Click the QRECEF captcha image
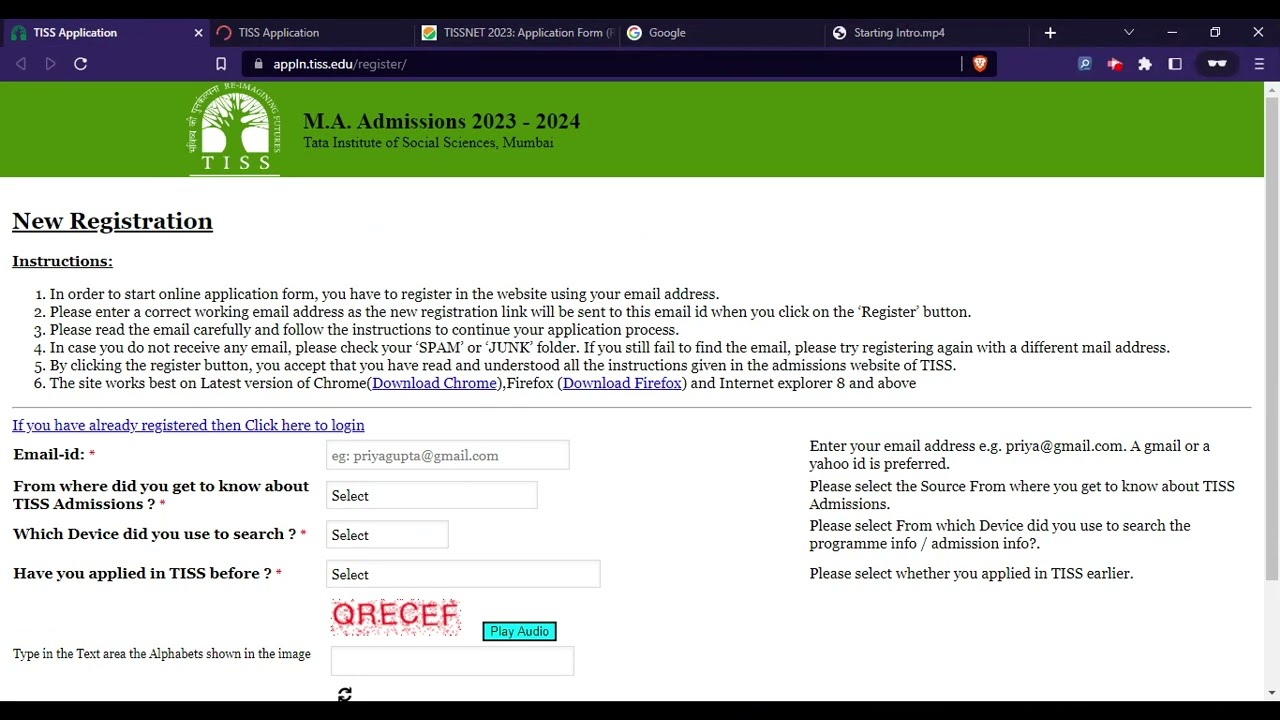The width and height of the screenshot is (1280, 720). pyautogui.click(x=396, y=616)
